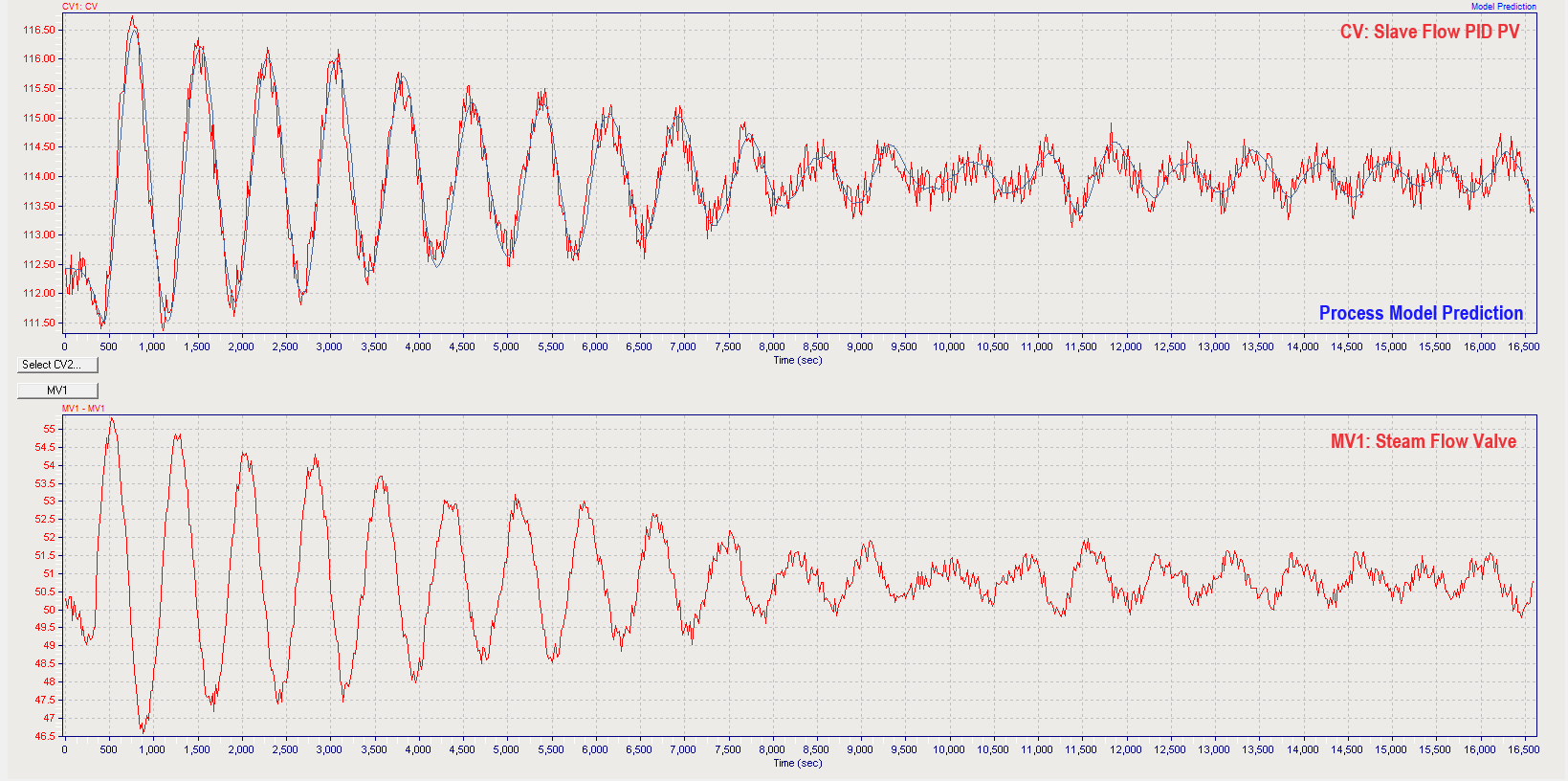The height and width of the screenshot is (781, 1568).
Task: Click the 116.50 tick on the CV y-axis
Action: coord(39,30)
